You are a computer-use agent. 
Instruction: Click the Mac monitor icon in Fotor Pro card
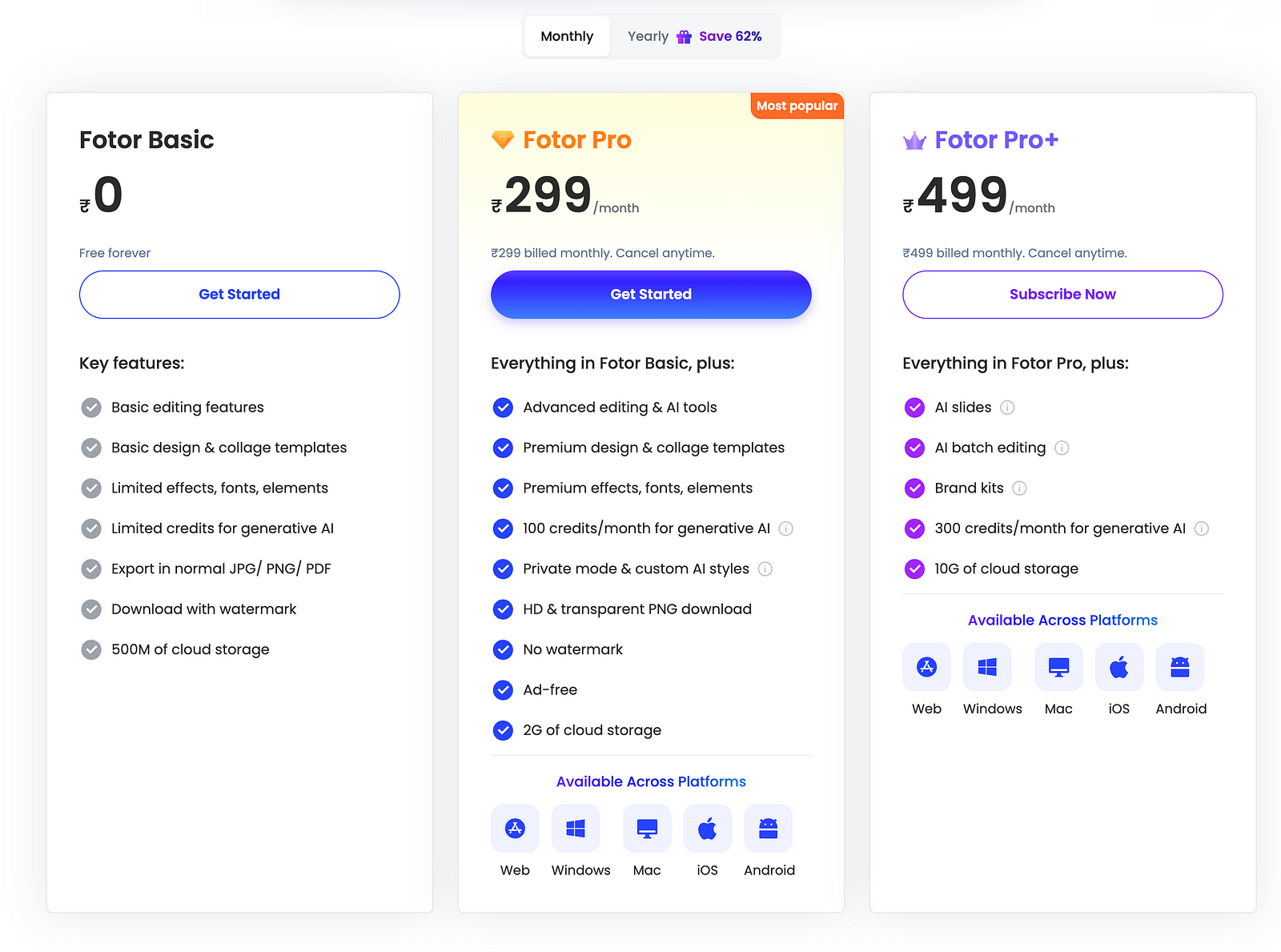coord(647,829)
